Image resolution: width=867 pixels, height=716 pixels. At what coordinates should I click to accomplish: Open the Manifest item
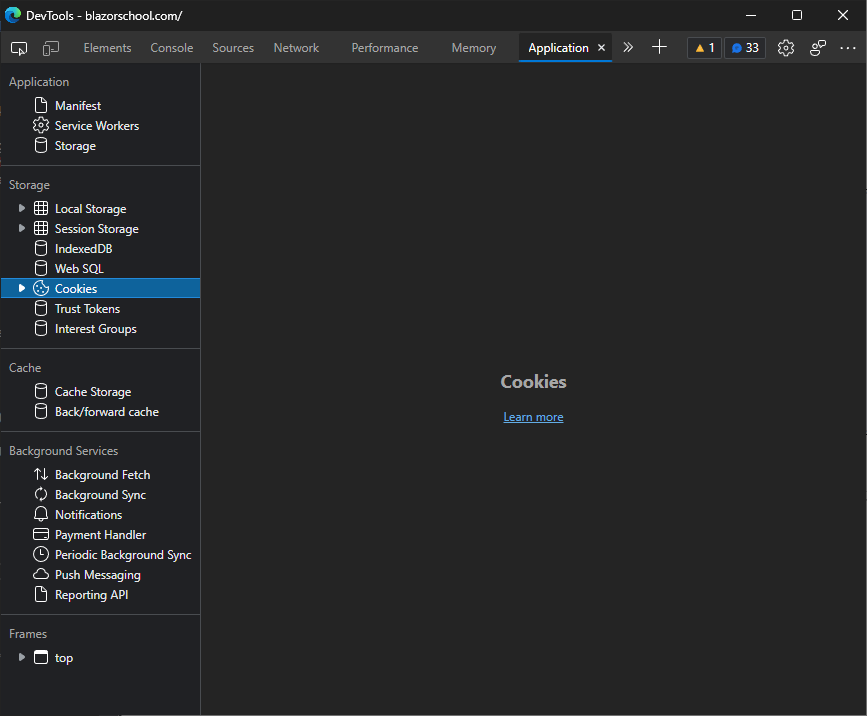[77, 106]
